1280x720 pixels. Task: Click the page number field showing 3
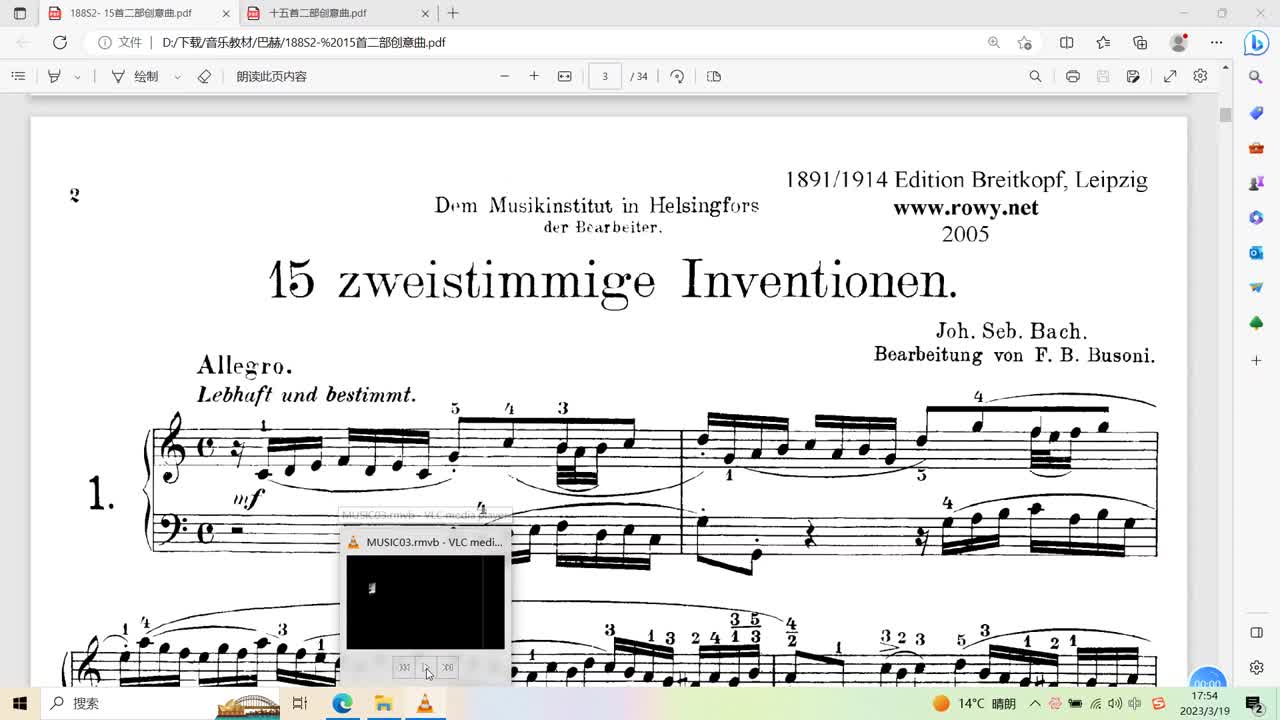coord(605,76)
